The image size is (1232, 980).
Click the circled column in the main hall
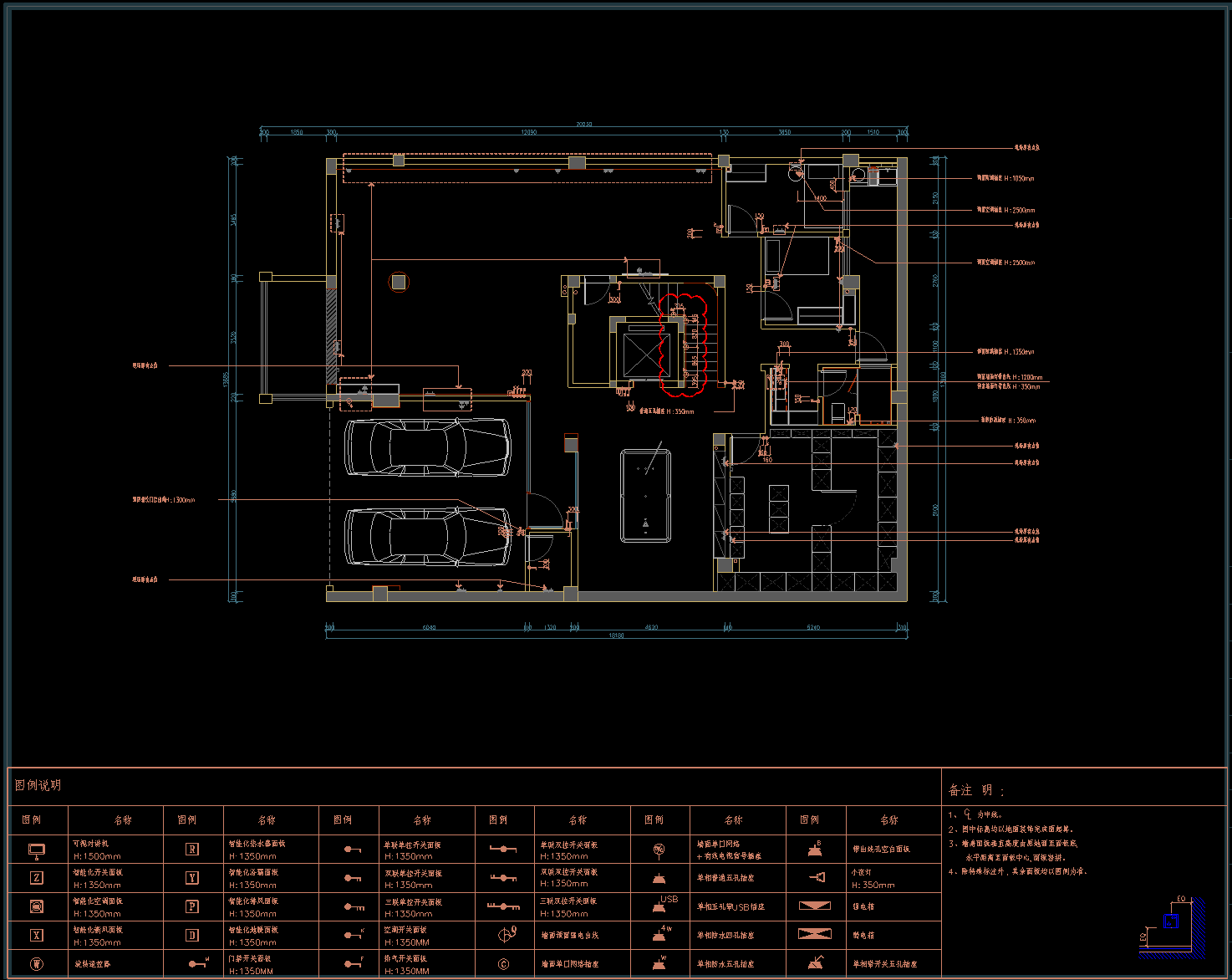(x=399, y=282)
